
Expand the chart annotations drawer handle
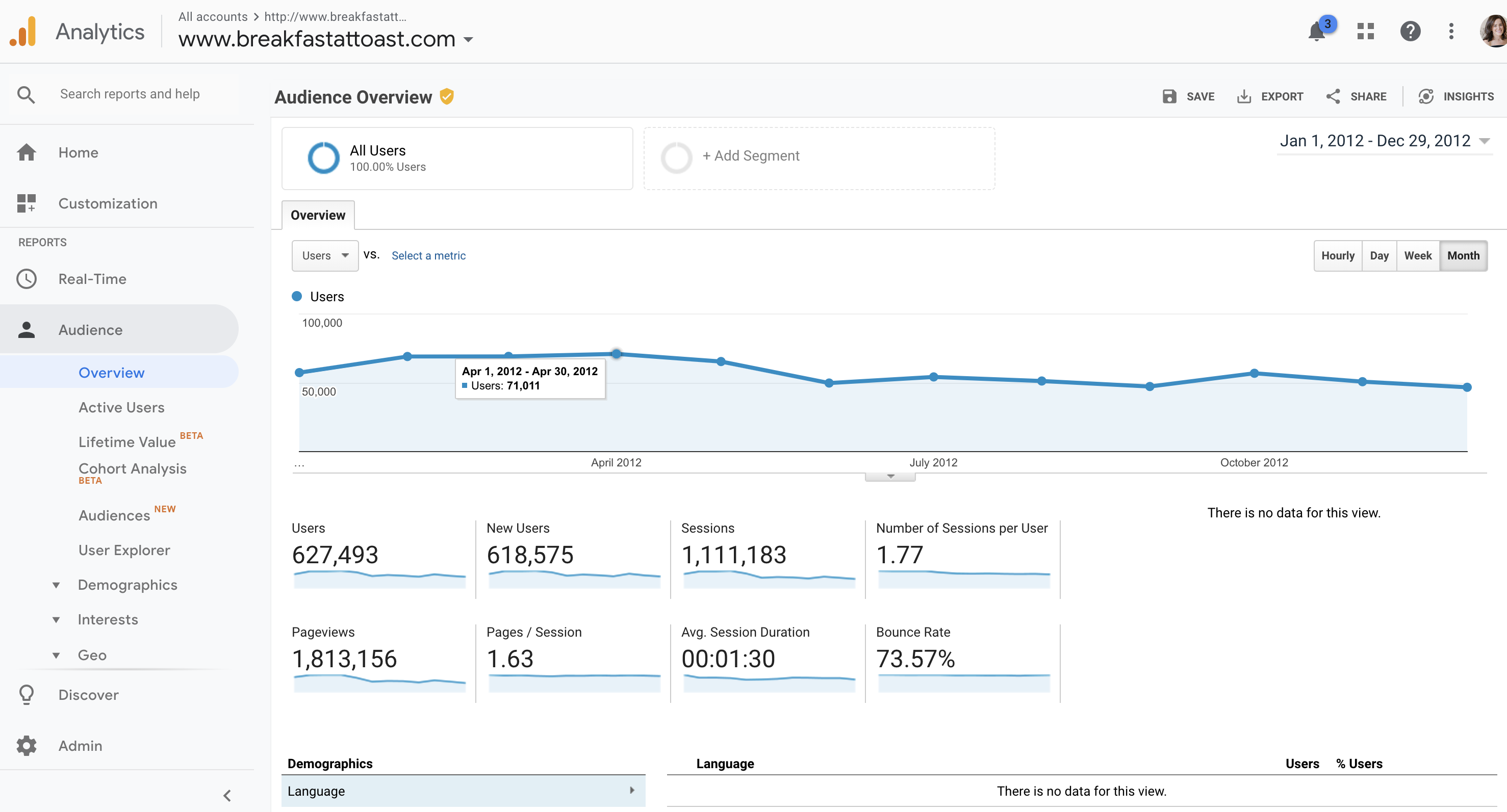point(890,477)
